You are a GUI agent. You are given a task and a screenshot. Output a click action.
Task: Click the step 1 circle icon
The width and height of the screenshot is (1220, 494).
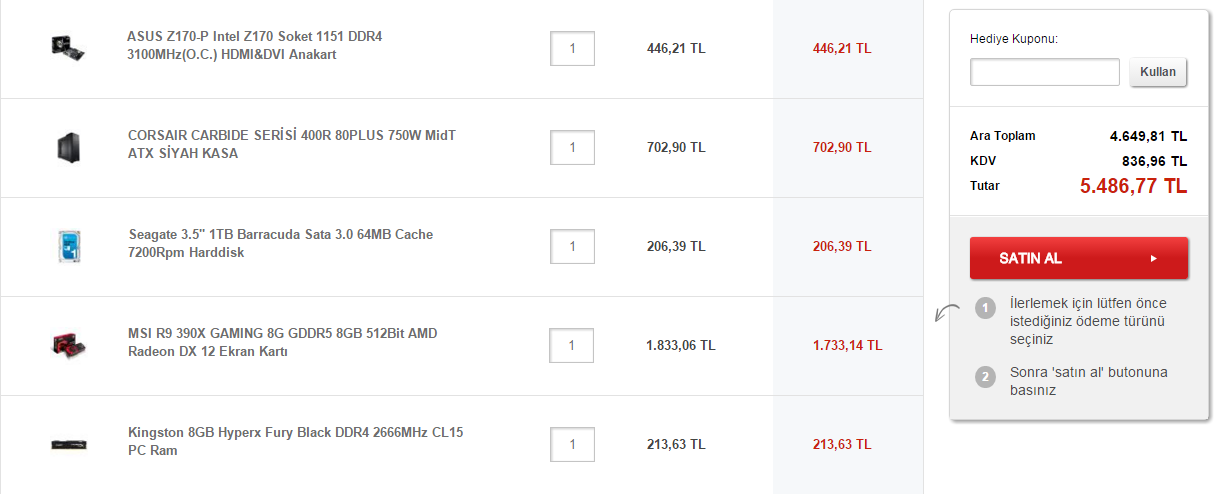pos(985,308)
